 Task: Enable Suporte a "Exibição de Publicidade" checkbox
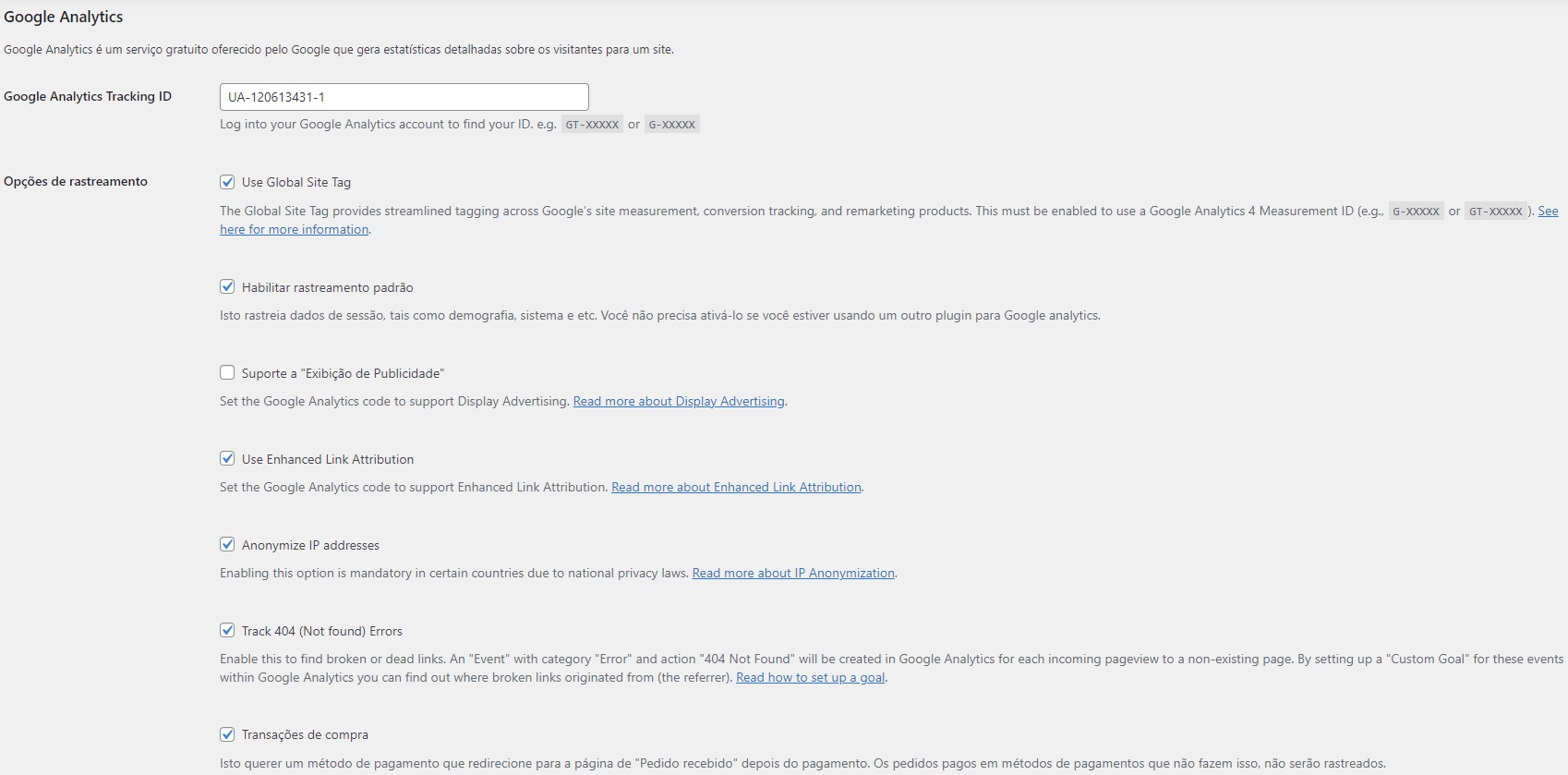coord(227,372)
